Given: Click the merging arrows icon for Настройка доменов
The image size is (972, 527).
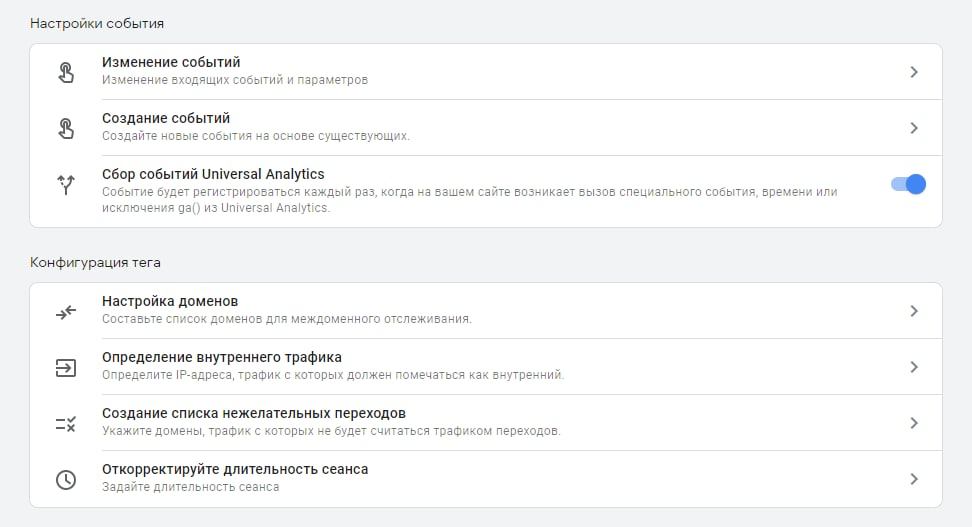Looking at the screenshot, I should (65, 312).
